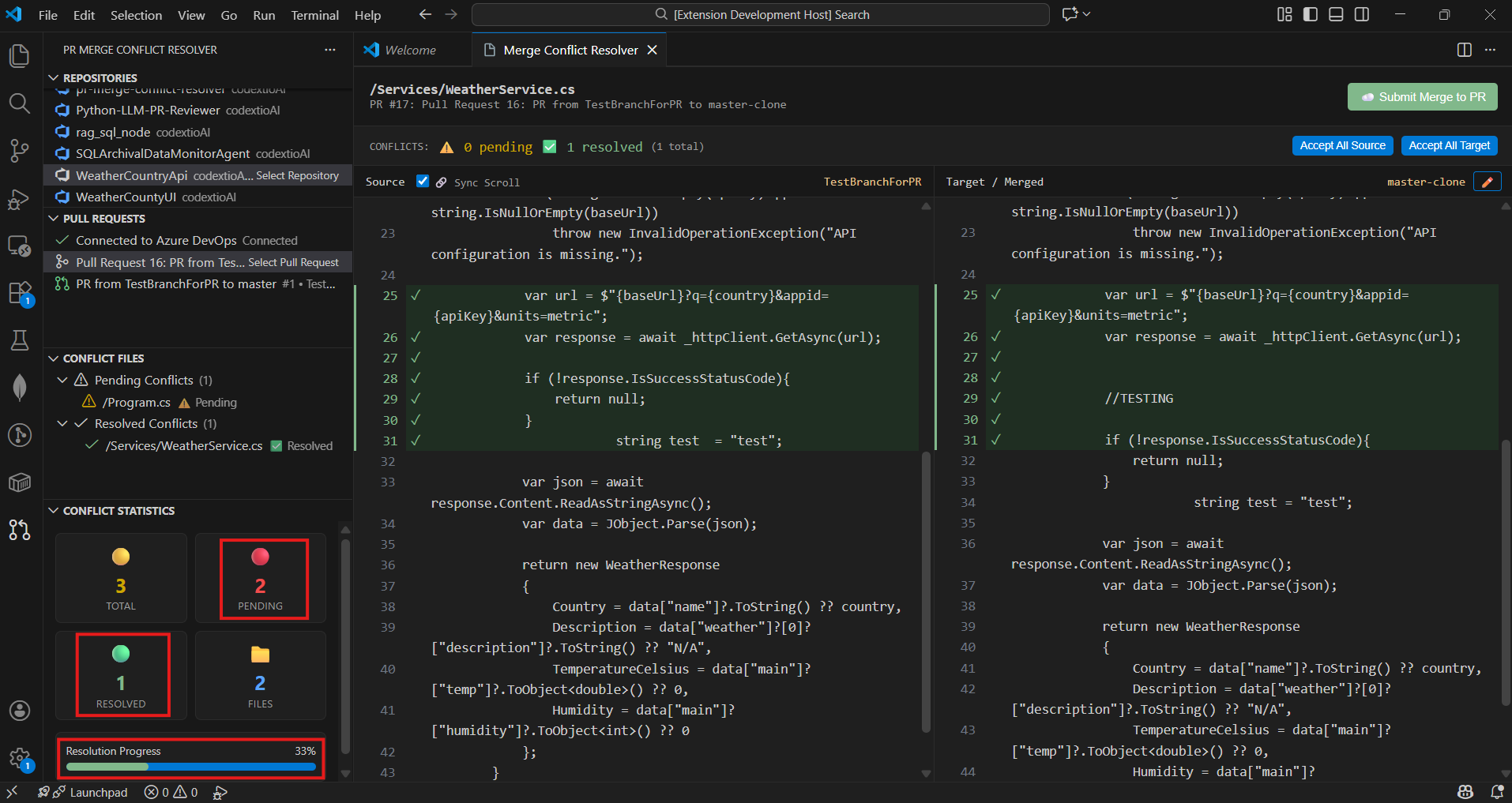Click the statistics panel scrollbar
The image size is (1512, 803).
pyautogui.click(x=345, y=647)
